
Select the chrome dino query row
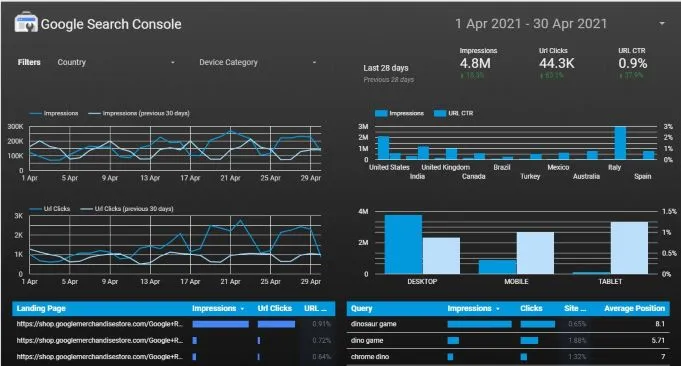point(508,357)
